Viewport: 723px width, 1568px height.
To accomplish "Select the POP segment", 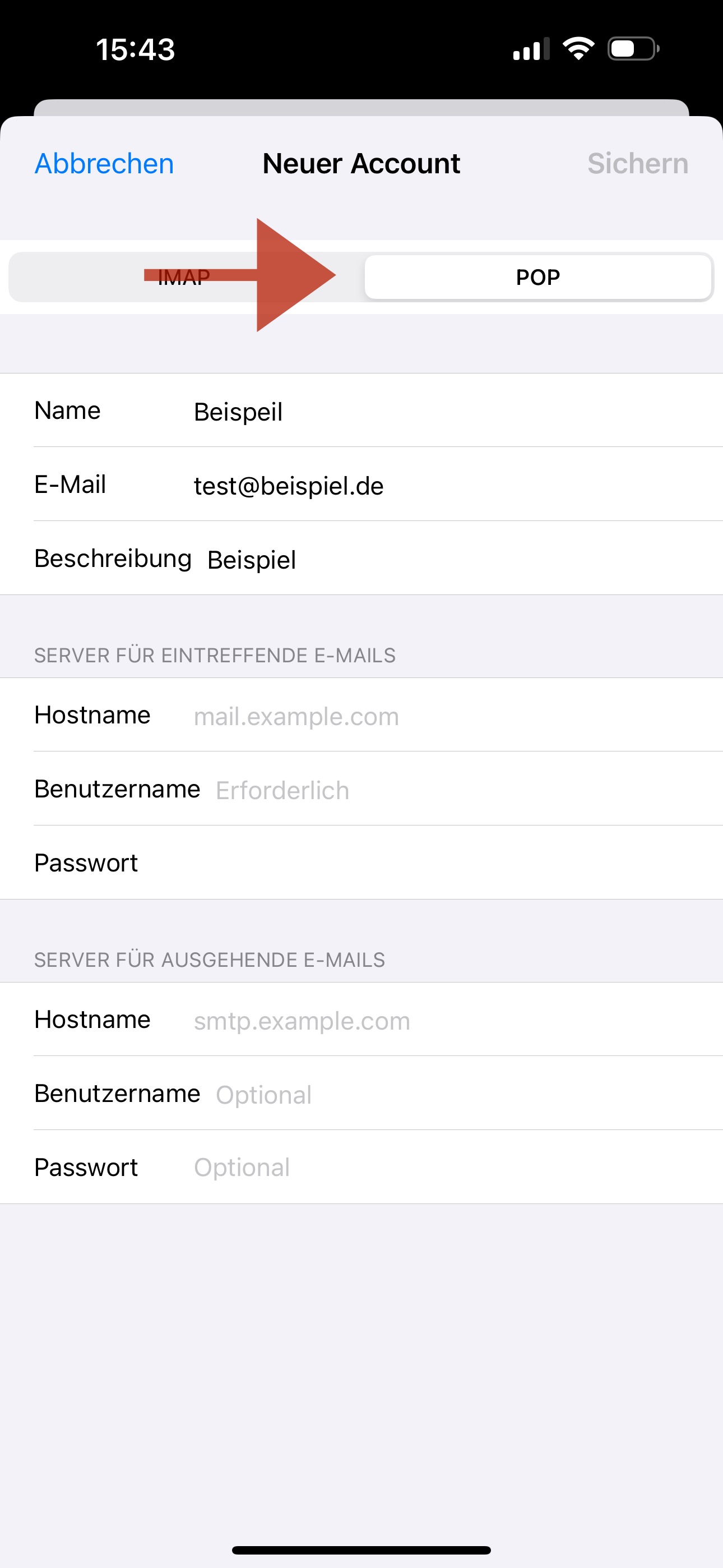I will click(538, 278).
